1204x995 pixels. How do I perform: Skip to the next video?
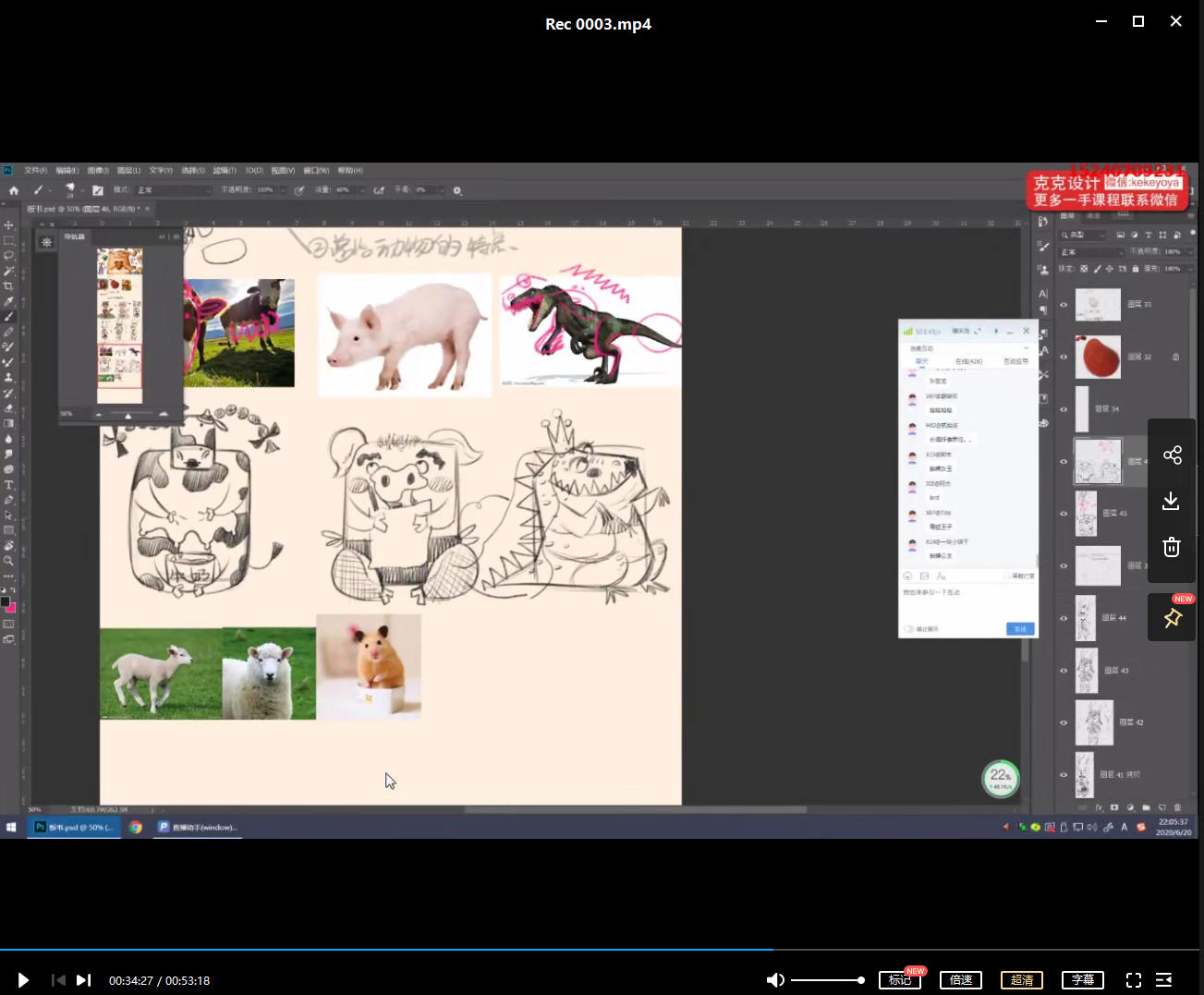click(83, 980)
